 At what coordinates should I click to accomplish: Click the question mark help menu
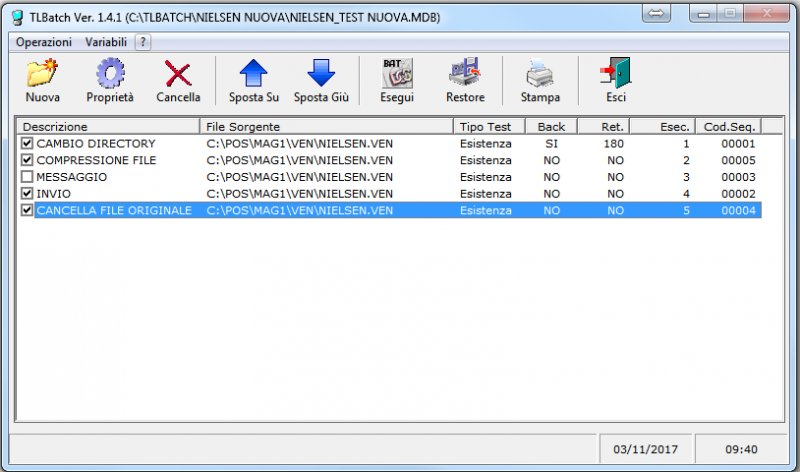tap(142, 42)
